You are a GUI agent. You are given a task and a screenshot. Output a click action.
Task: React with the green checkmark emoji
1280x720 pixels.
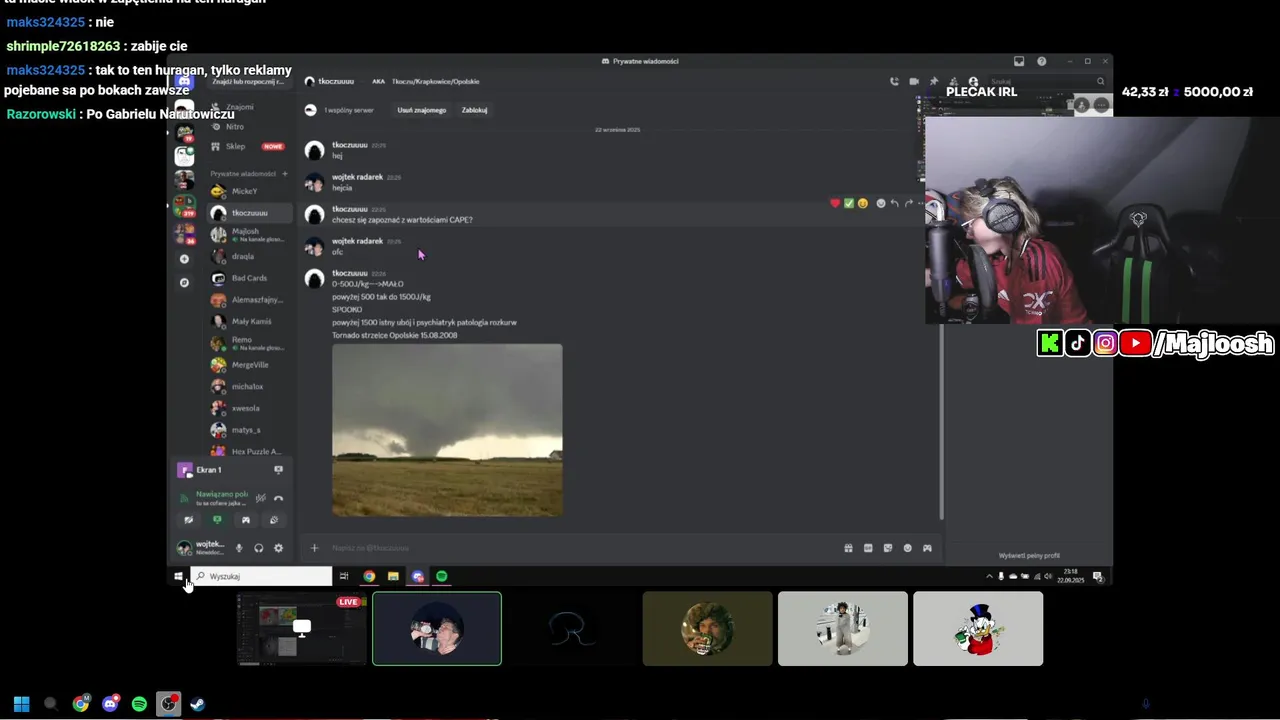pos(849,203)
